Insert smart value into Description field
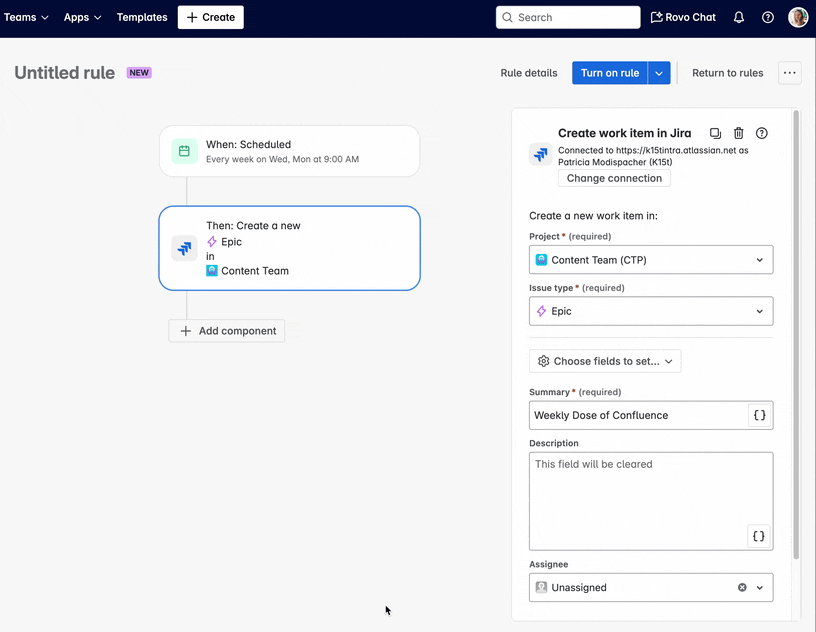 coord(759,536)
